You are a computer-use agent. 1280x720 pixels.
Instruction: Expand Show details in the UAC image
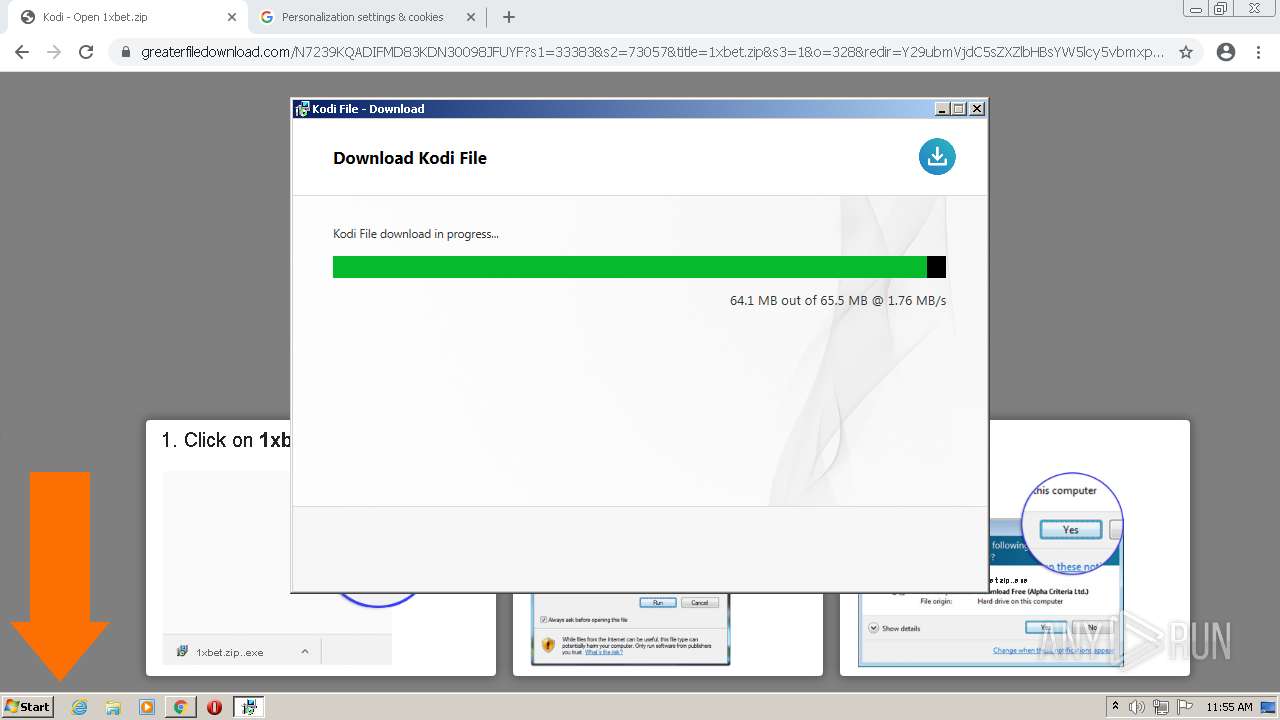pyautogui.click(x=894, y=628)
